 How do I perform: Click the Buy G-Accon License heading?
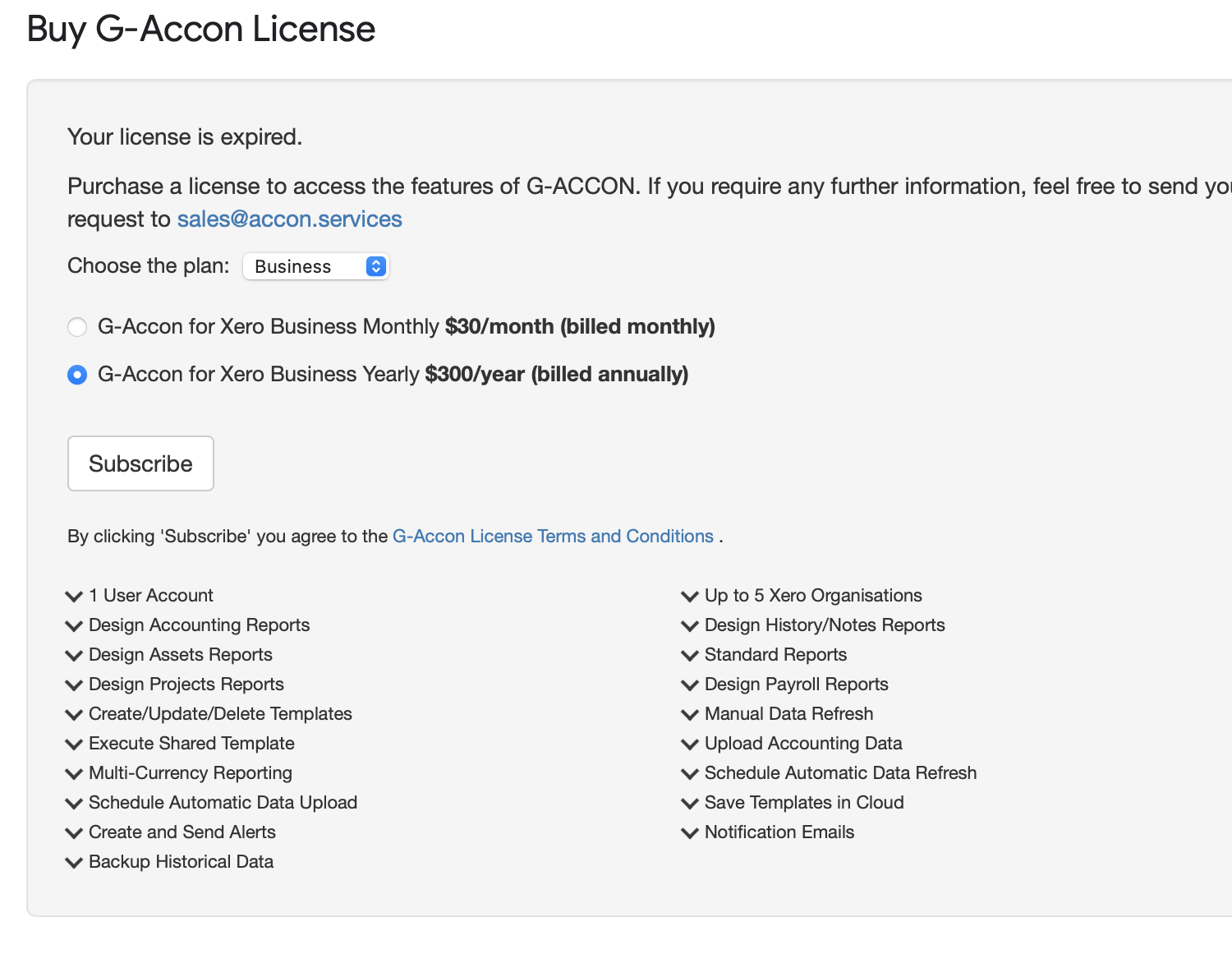pyautogui.click(x=201, y=29)
